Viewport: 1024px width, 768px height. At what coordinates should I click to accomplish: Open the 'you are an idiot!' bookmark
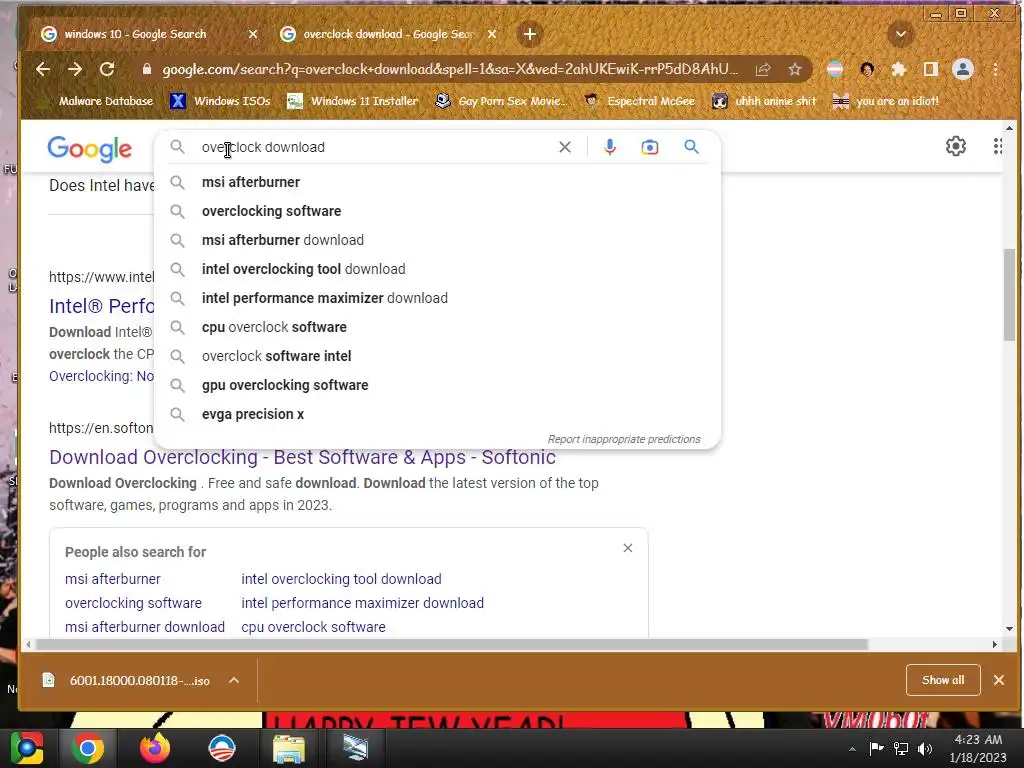point(886,101)
